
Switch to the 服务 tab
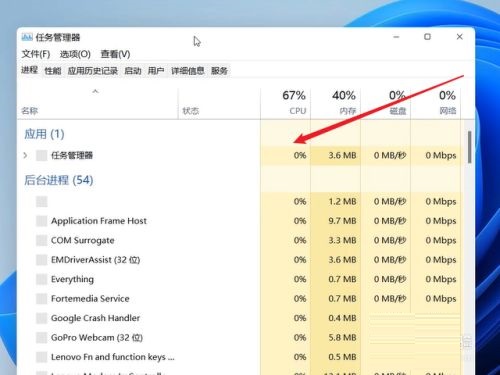(219, 71)
